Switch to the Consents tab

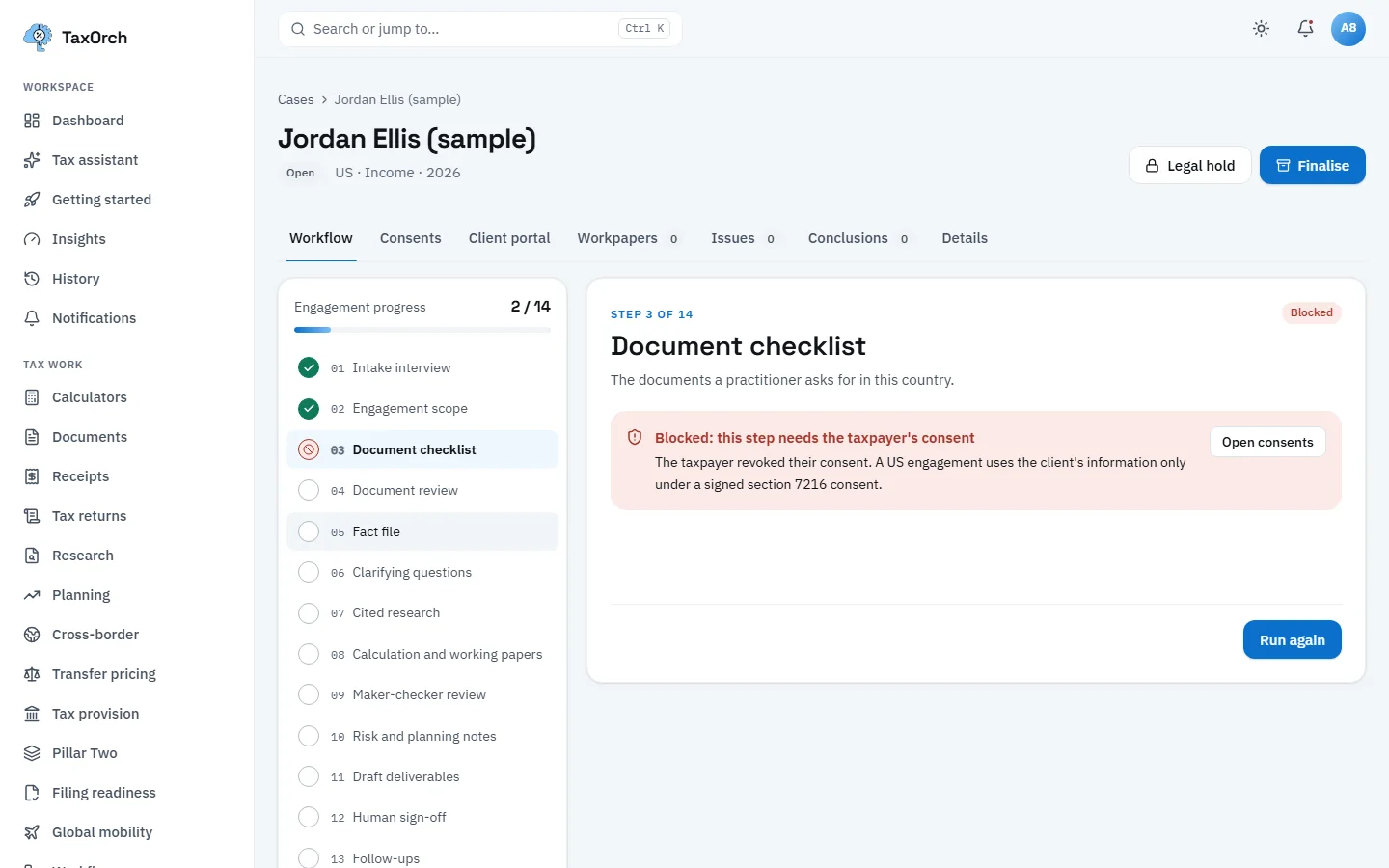(410, 238)
